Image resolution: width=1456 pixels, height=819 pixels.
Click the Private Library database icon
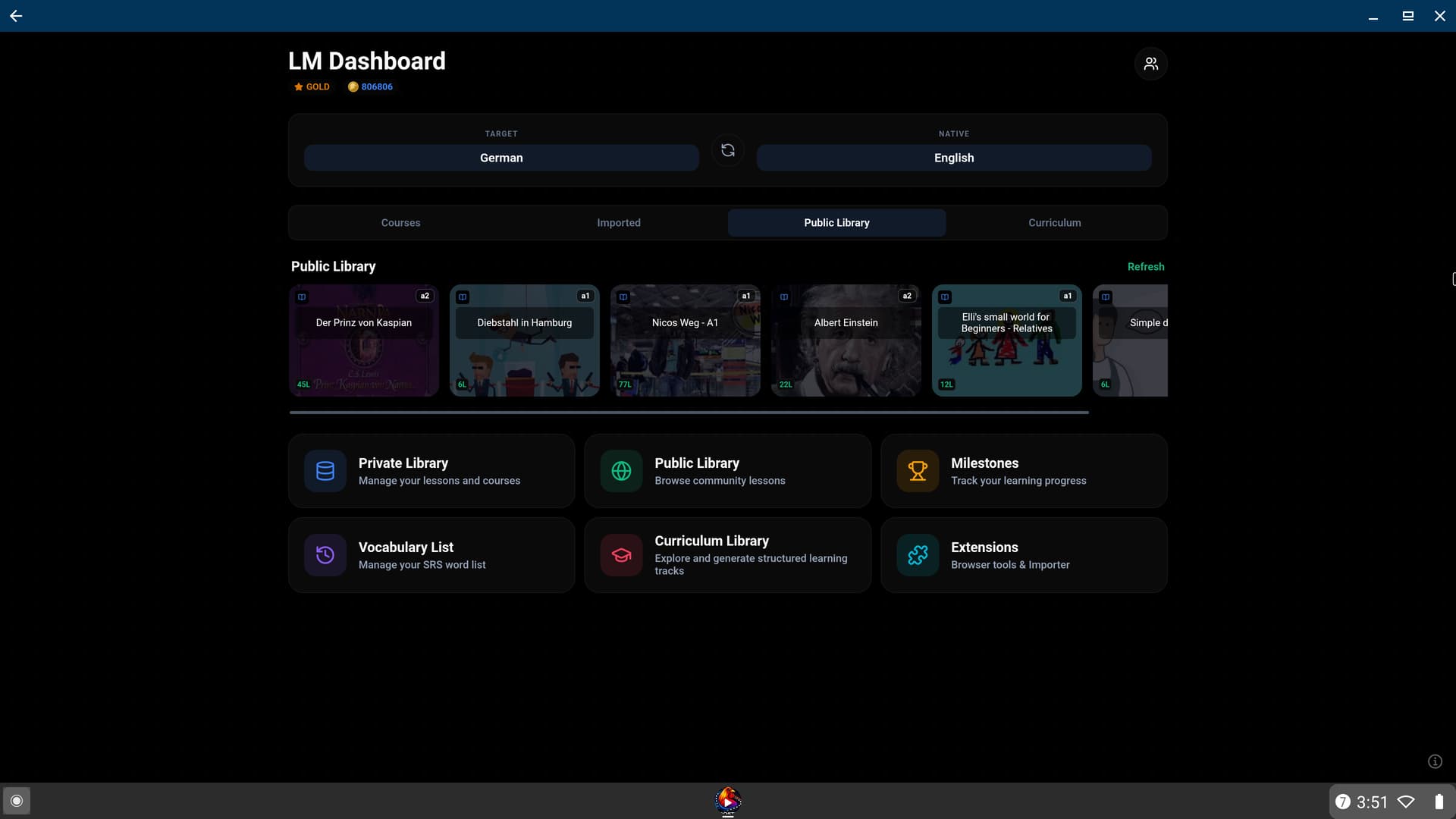pos(325,471)
